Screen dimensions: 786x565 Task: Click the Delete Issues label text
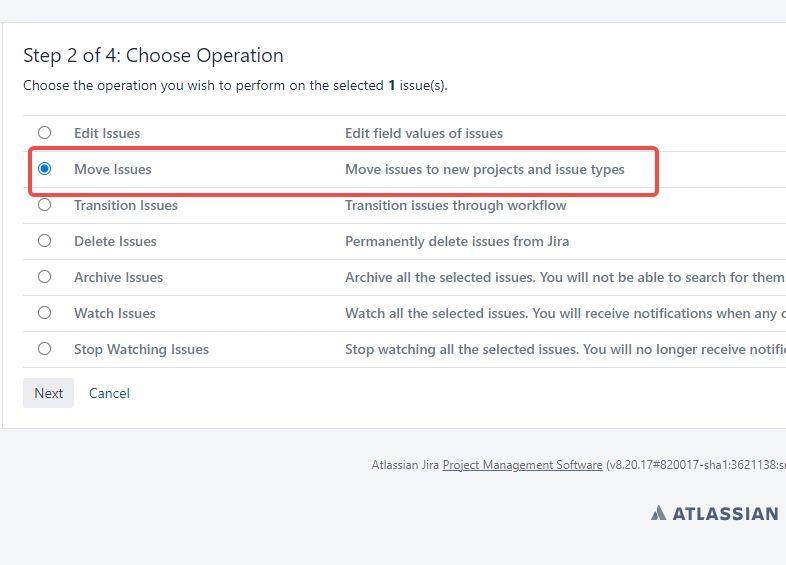pos(115,242)
